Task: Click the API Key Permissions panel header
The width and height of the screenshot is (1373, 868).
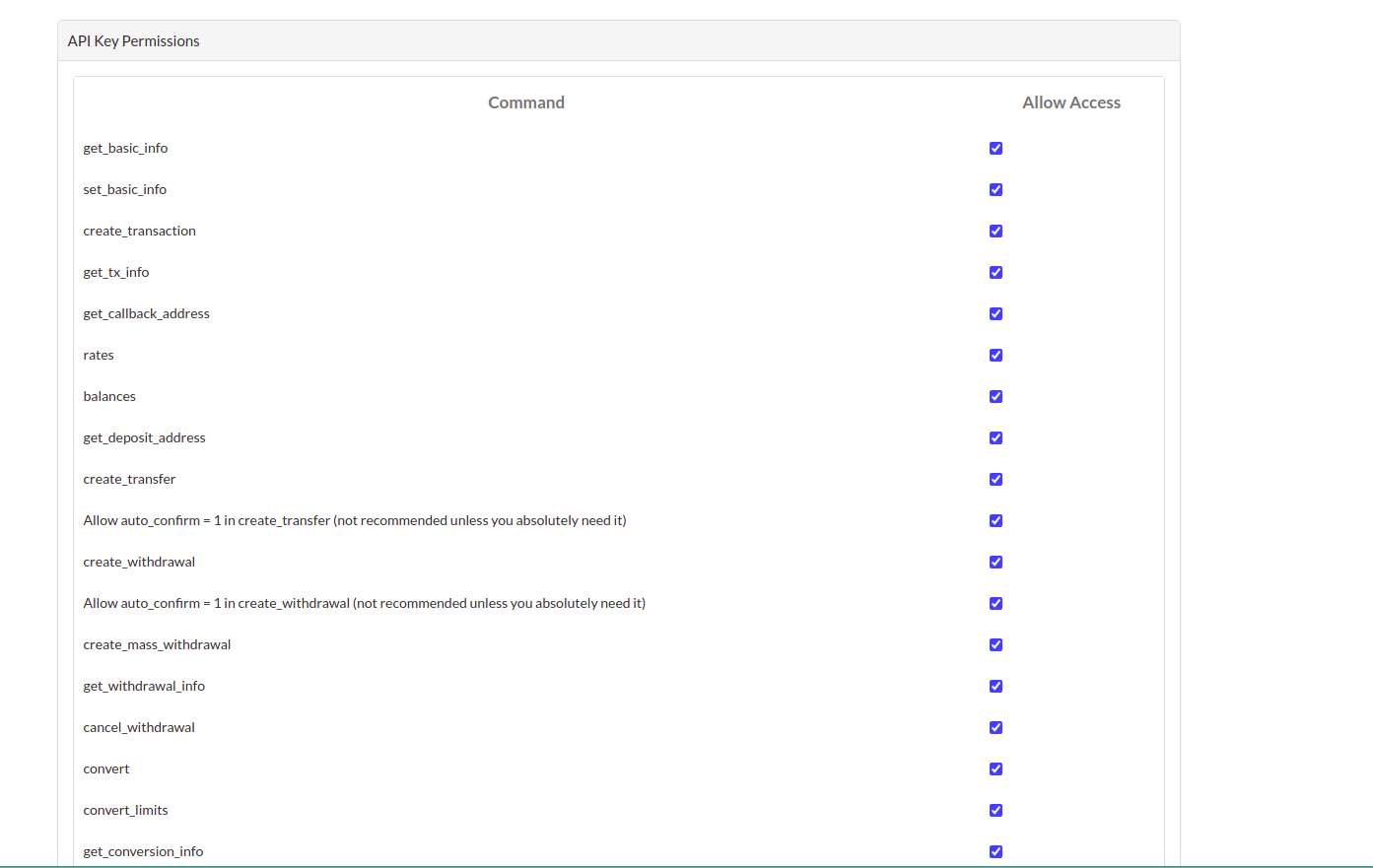Action: point(134,41)
